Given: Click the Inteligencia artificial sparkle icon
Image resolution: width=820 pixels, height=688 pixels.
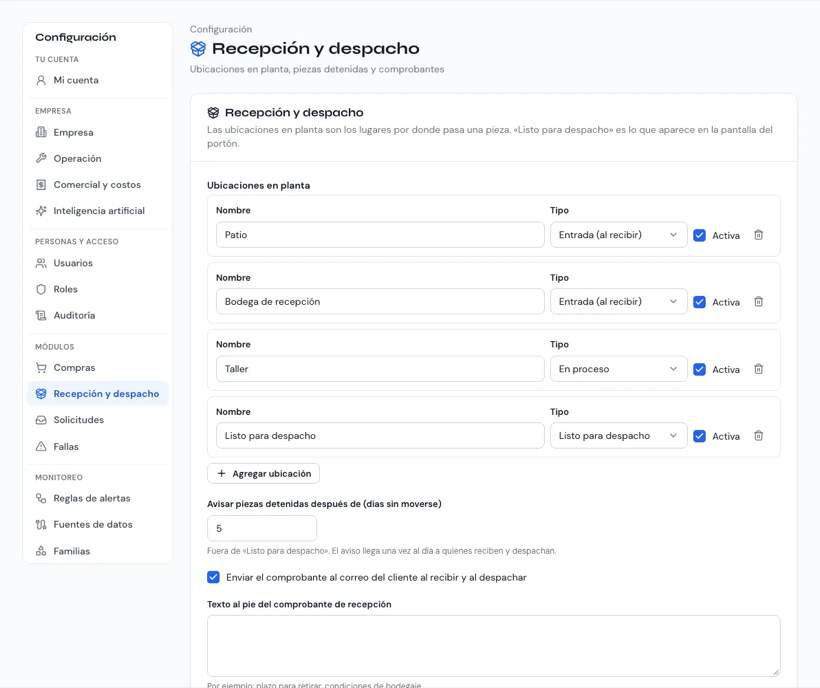Looking at the screenshot, I should [x=41, y=211].
